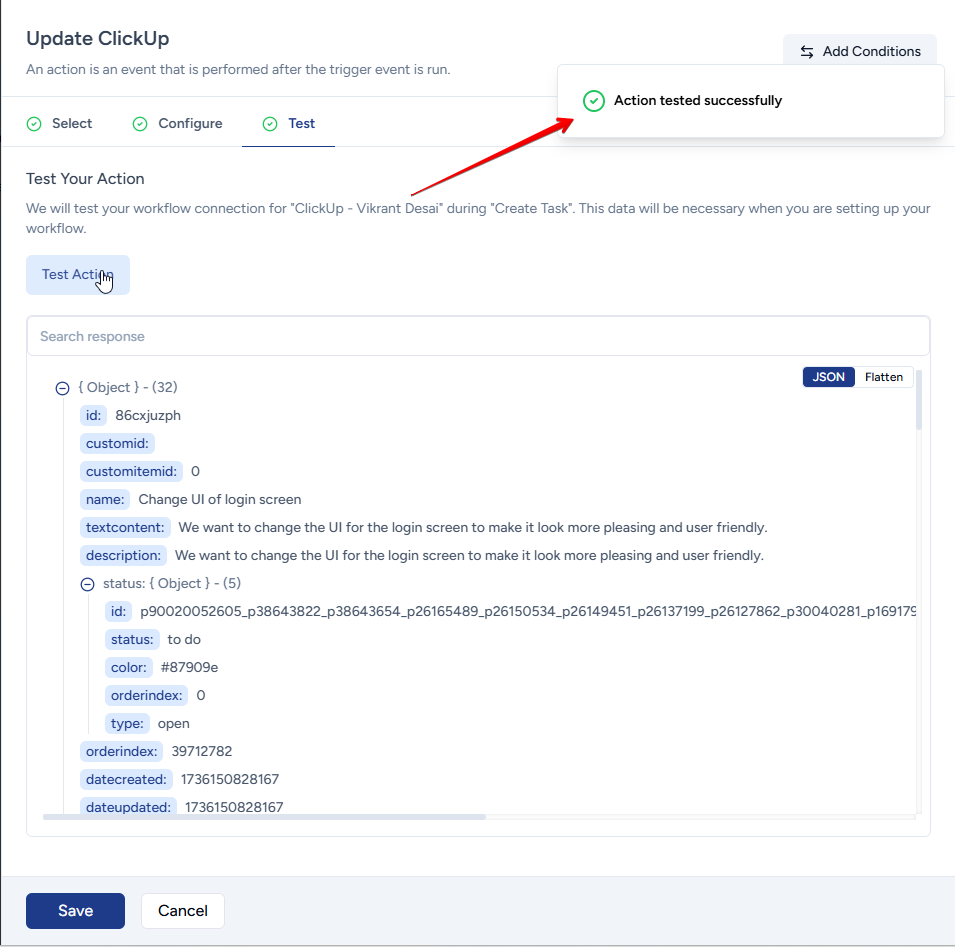Cancel the action setup
The height and width of the screenshot is (947, 955).
(x=183, y=911)
